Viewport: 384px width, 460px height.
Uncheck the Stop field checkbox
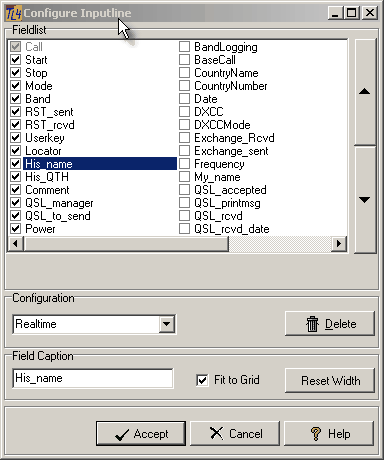(16, 73)
